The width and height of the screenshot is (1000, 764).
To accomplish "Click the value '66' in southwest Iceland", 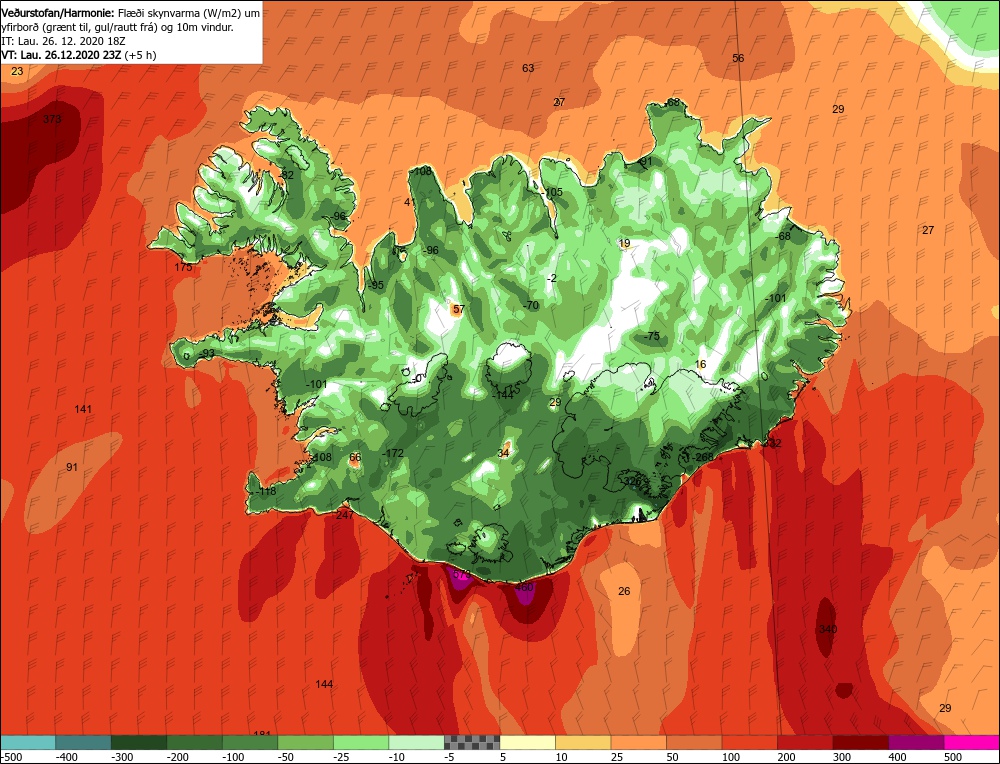I will (x=355, y=457).
